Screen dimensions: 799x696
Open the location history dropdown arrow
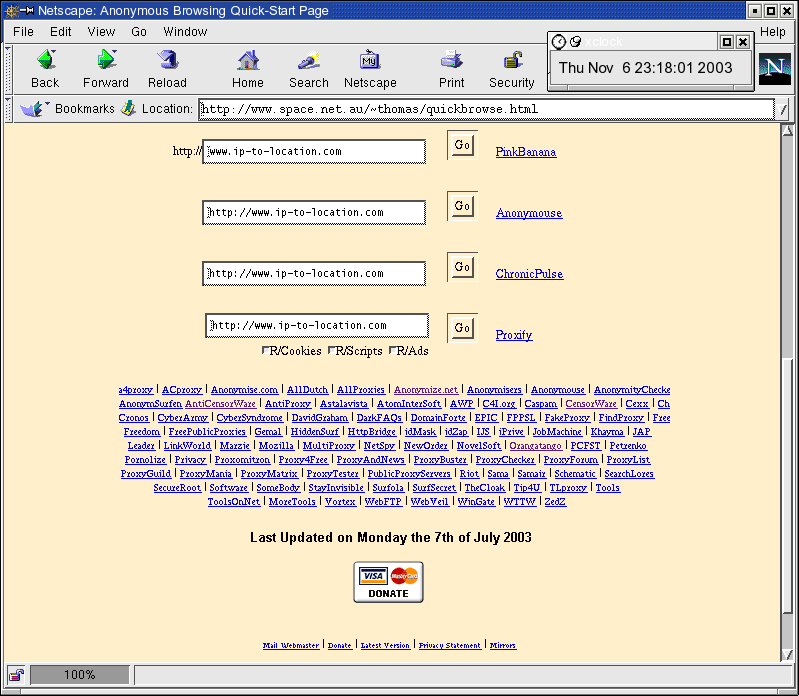782,110
